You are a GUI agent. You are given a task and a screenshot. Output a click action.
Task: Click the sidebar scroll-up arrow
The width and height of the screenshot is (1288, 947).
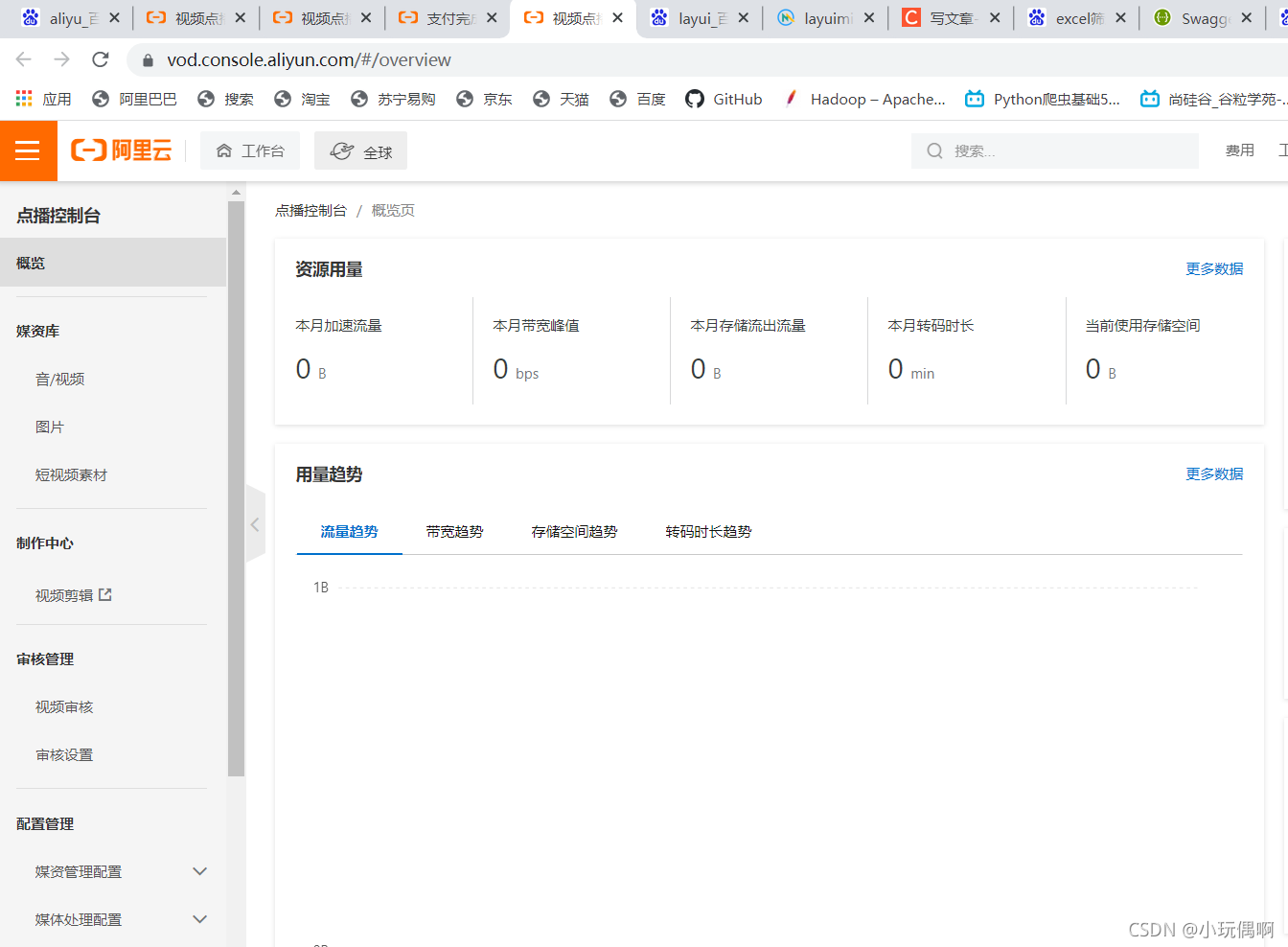236,193
